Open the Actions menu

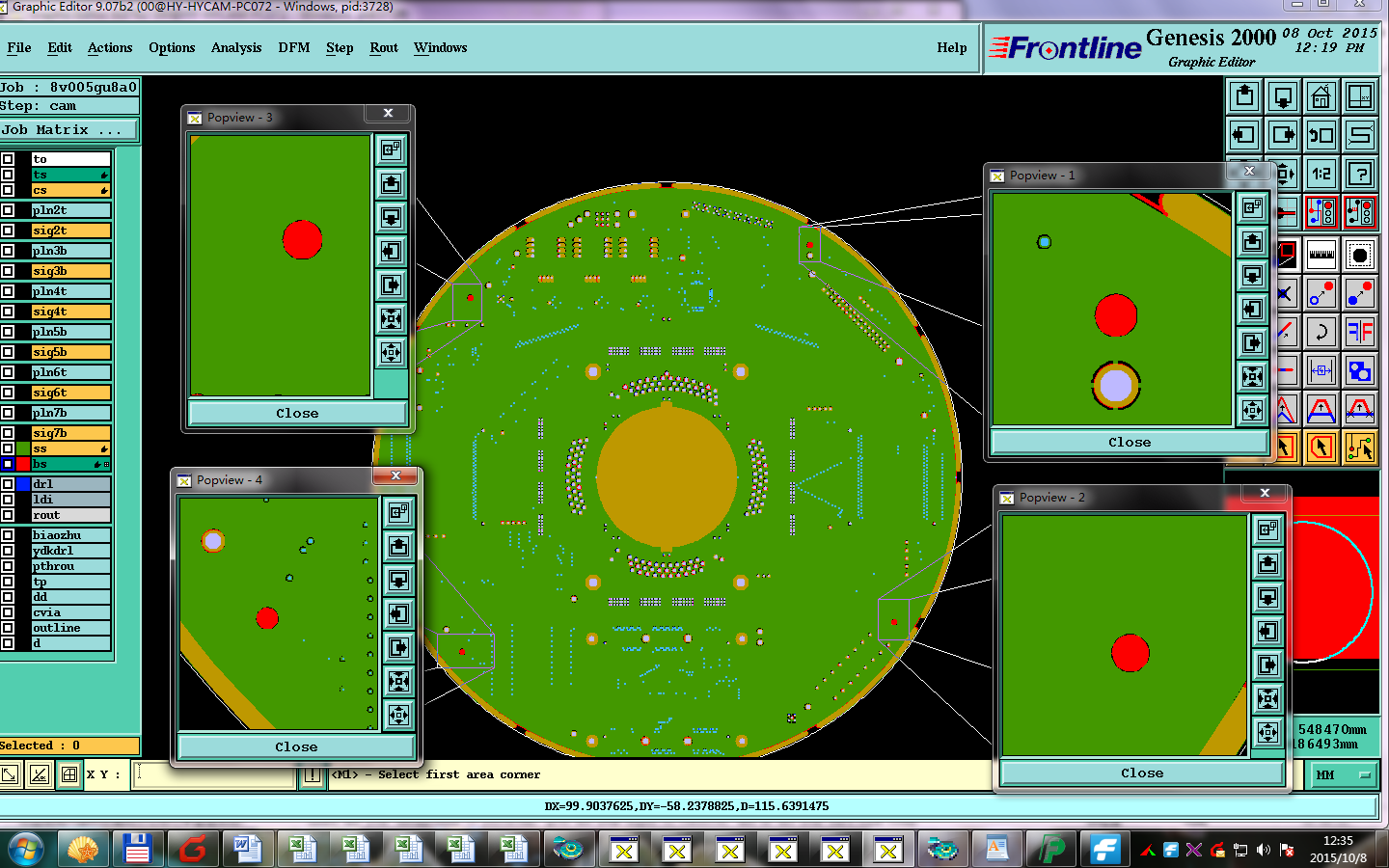(x=110, y=47)
